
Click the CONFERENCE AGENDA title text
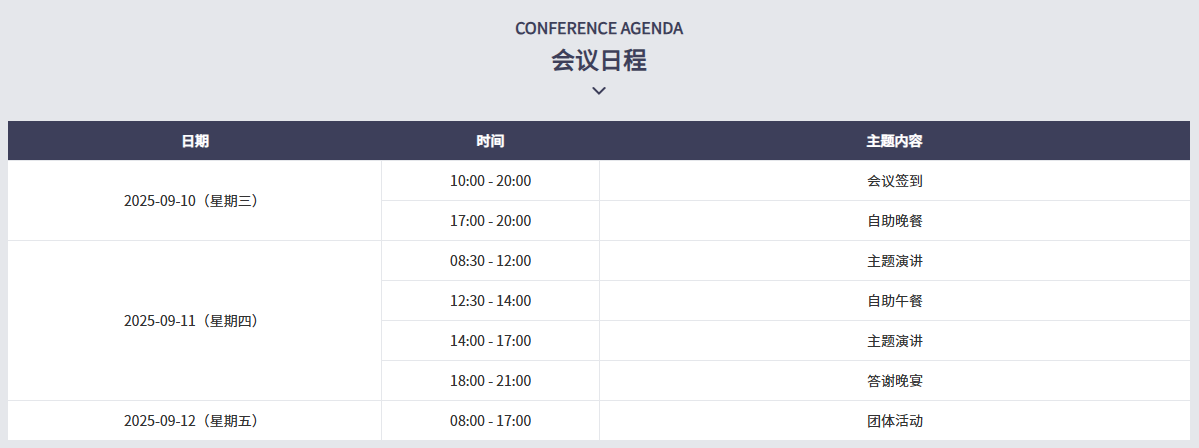pos(599,29)
